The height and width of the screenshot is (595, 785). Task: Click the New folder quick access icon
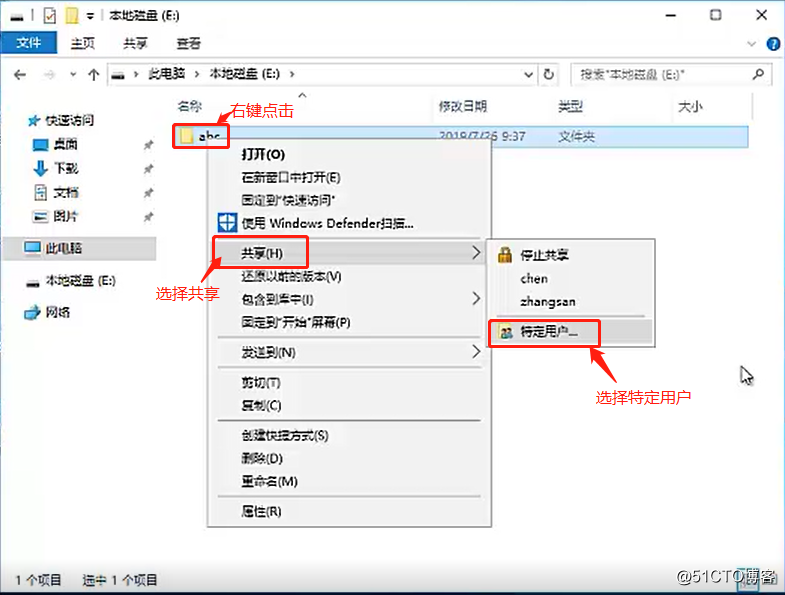[x=72, y=16]
